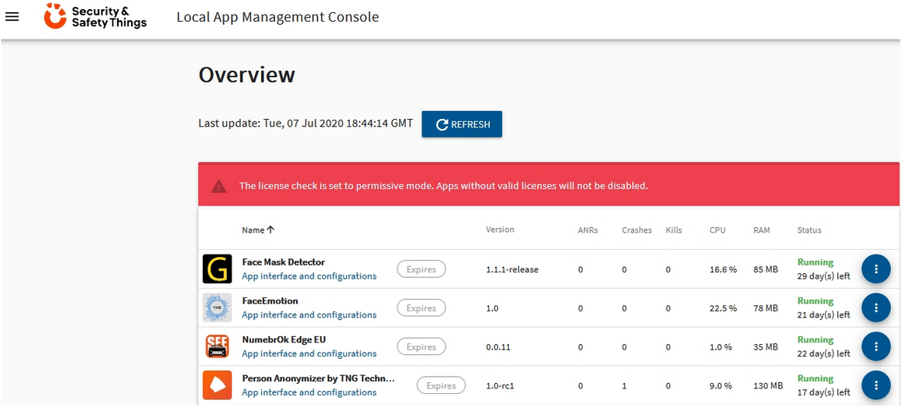Viewport: 906px width, 407px height.
Task: Click the Security & Safety Things logo
Action: tap(95, 17)
